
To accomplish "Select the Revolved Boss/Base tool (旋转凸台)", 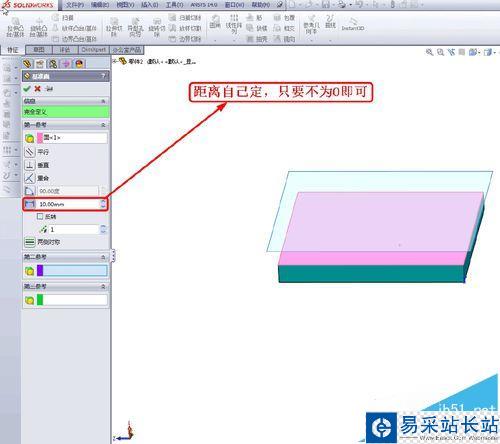I will (x=39, y=28).
